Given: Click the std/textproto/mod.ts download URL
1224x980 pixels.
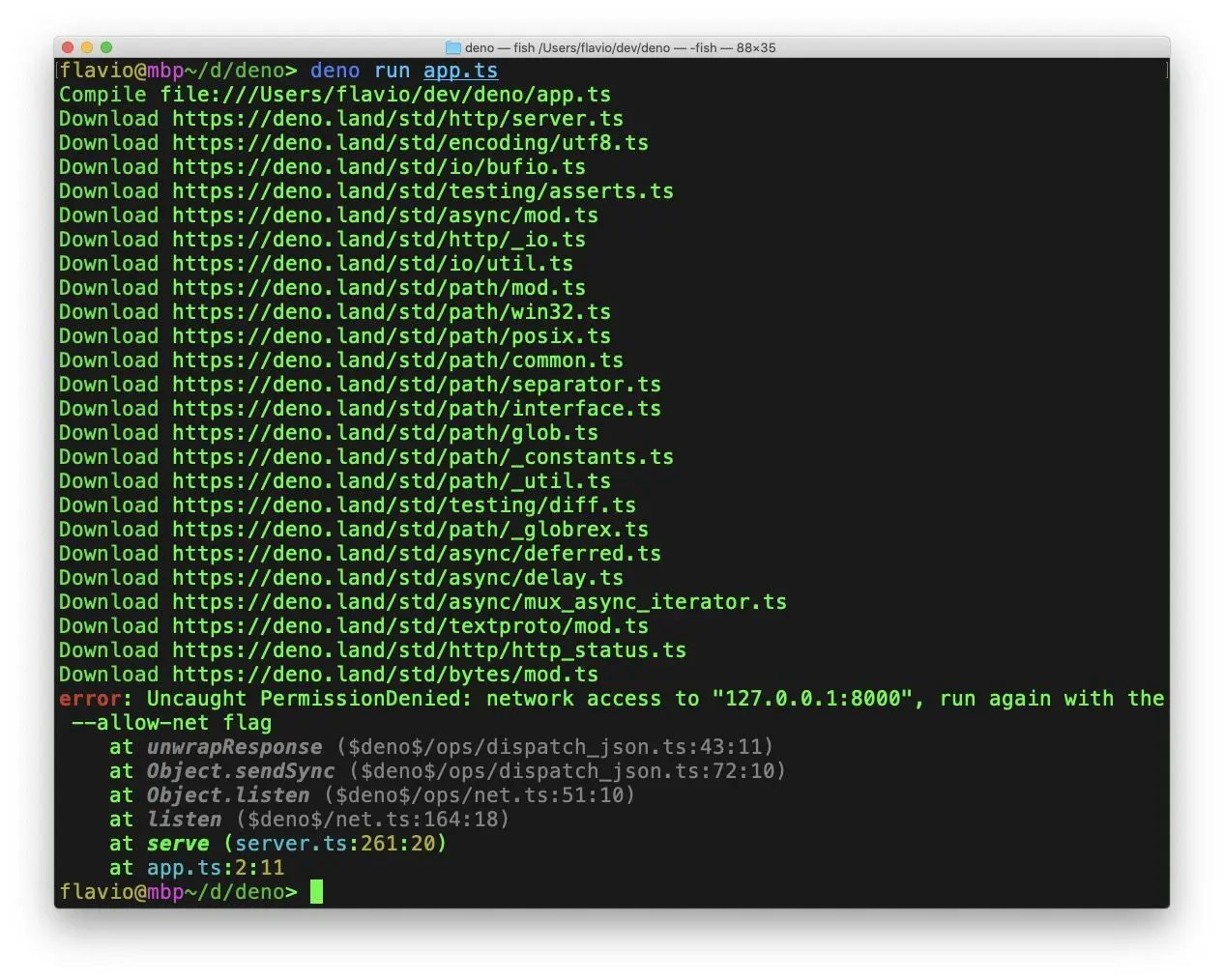Looking at the screenshot, I should click(x=410, y=626).
